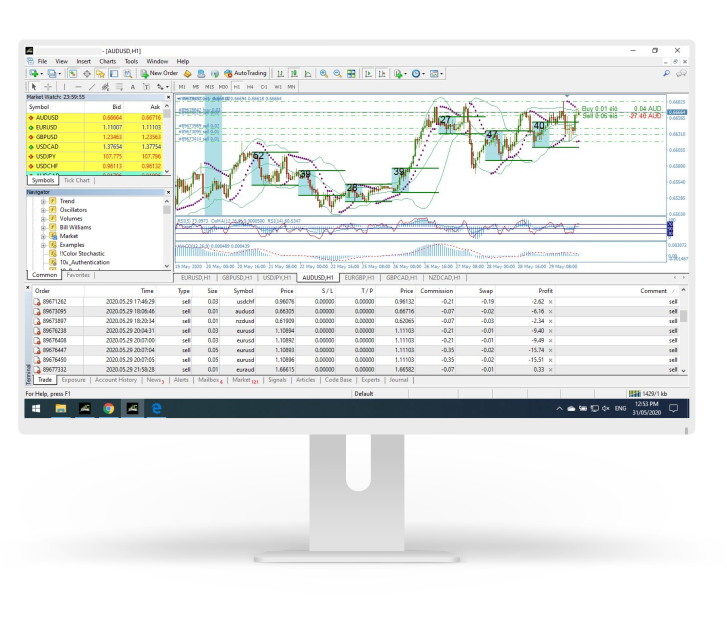Switch chart to candlesticks icon
Viewport: 727px width, 634px height.
(x=294, y=73)
